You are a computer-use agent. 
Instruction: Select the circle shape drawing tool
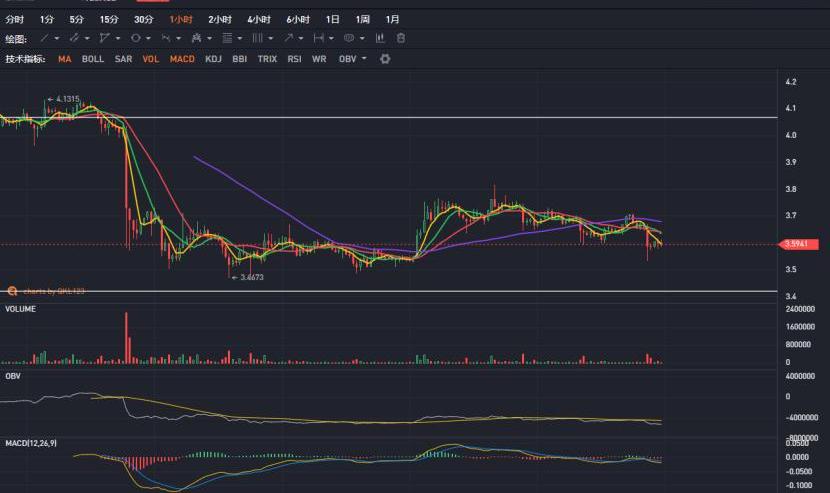[135, 38]
